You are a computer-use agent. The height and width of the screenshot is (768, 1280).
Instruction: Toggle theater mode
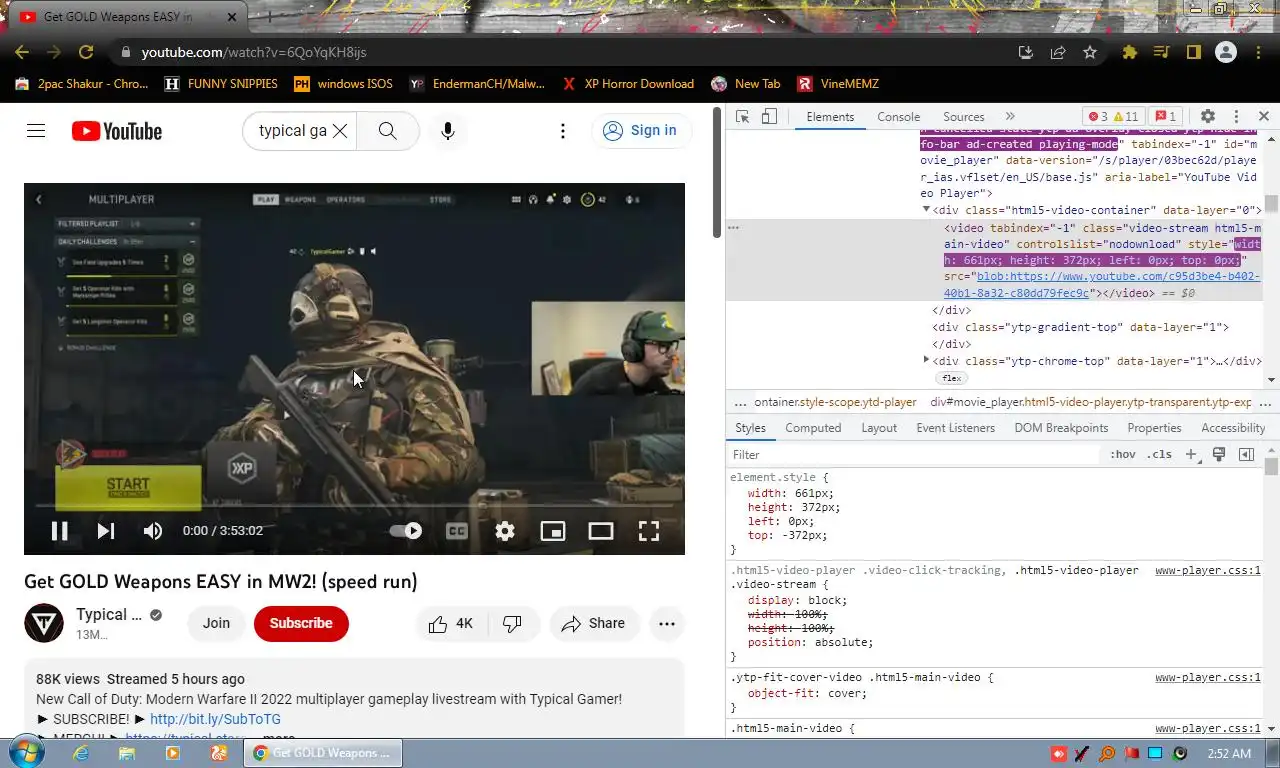pos(601,531)
